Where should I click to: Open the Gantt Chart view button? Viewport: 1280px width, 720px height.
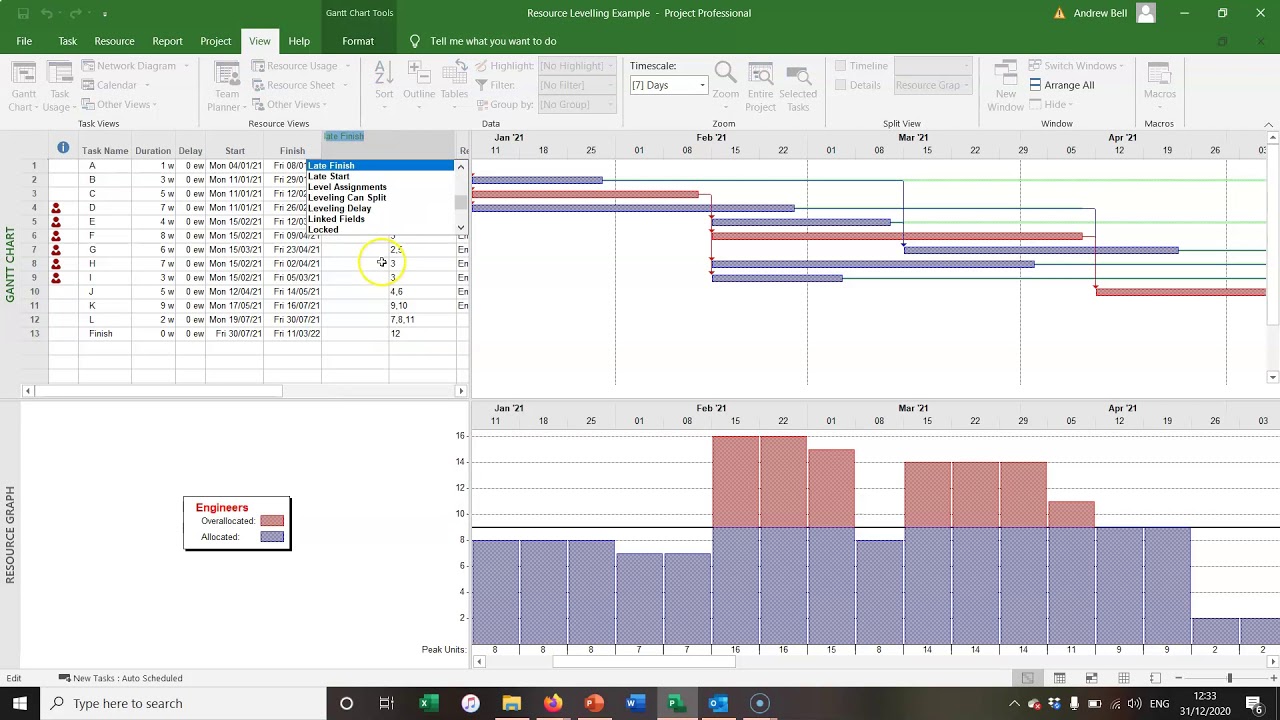(23, 87)
